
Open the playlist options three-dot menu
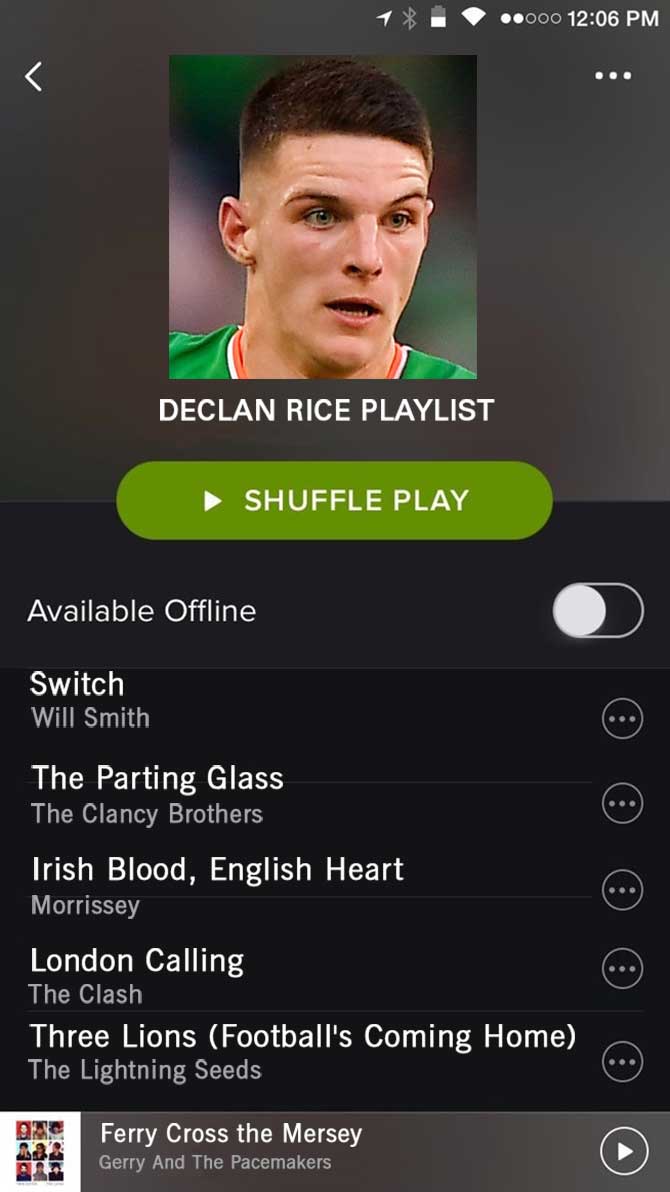[613, 75]
